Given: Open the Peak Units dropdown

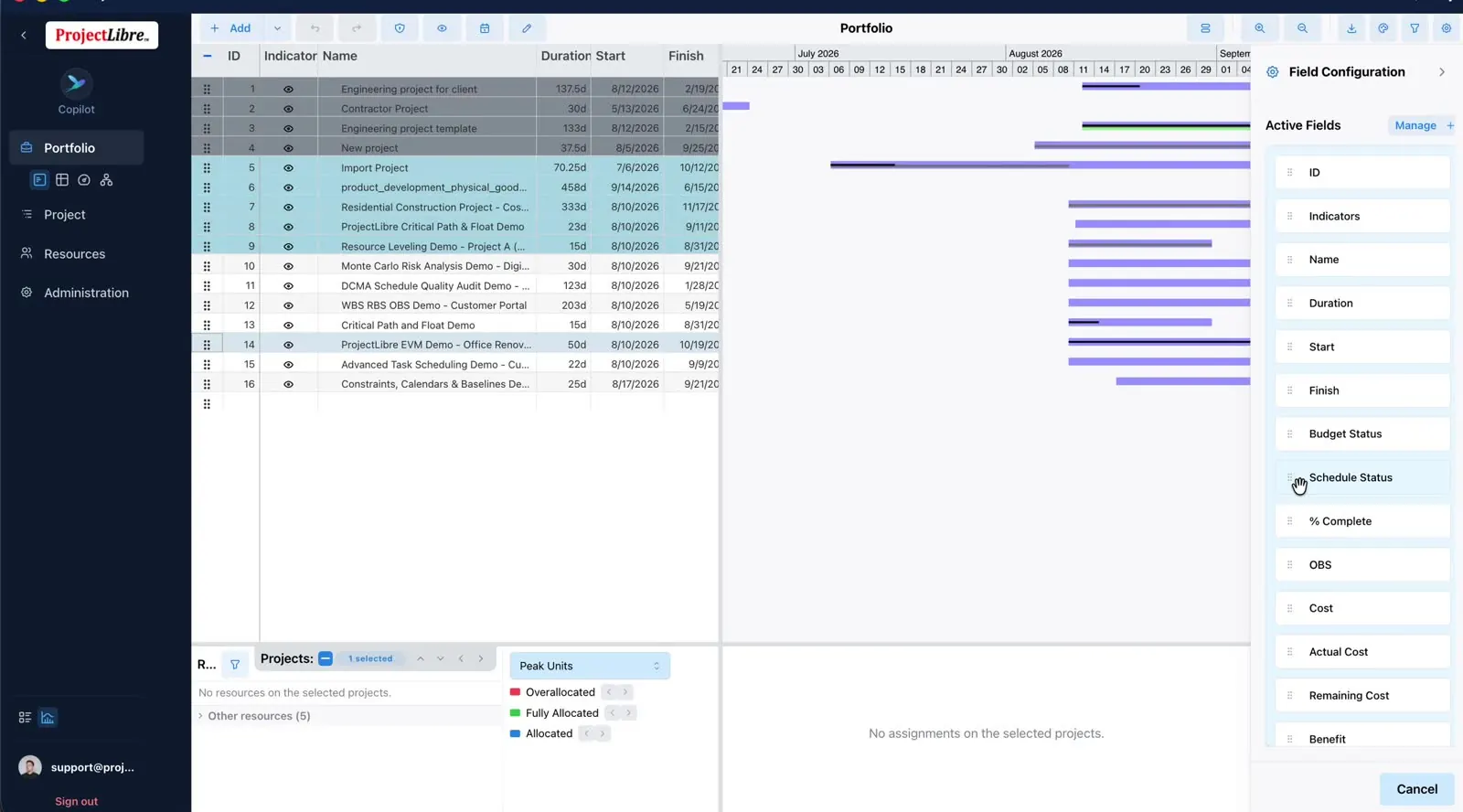Looking at the screenshot, I should click(x=590, y=666).
